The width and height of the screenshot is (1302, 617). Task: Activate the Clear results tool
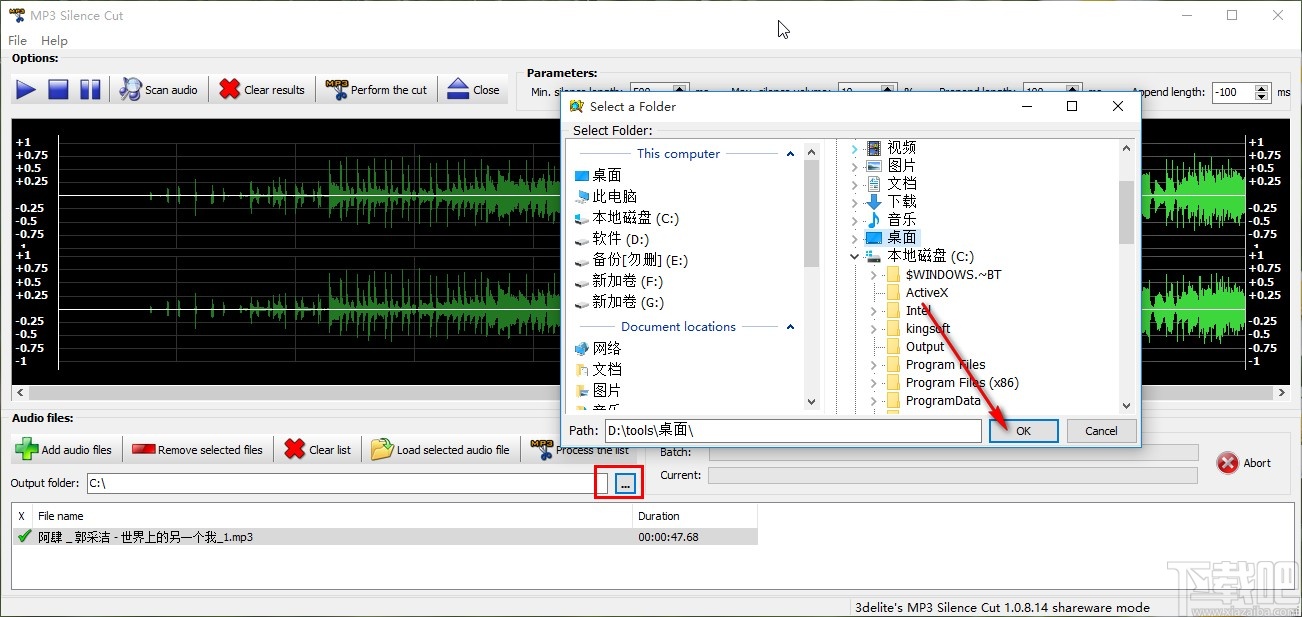tap(262, 88)
